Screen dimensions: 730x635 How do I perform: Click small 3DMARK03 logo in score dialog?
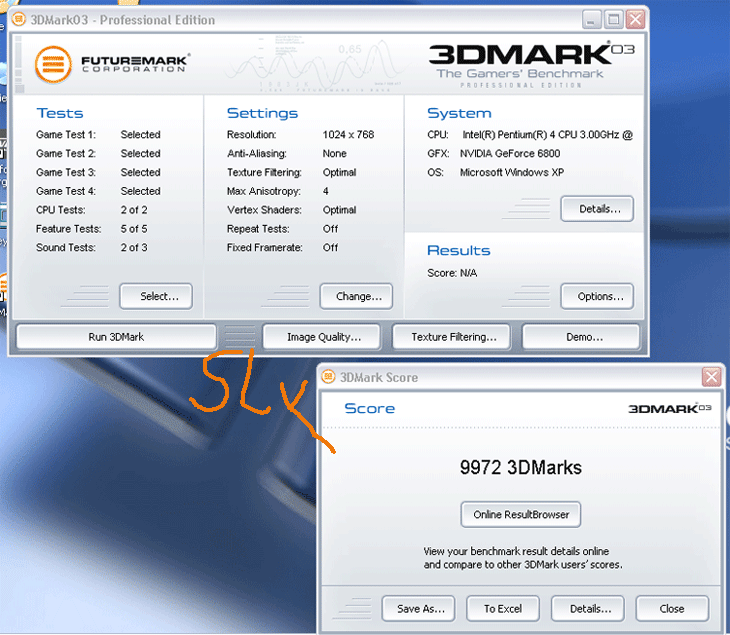coord(669,408)
